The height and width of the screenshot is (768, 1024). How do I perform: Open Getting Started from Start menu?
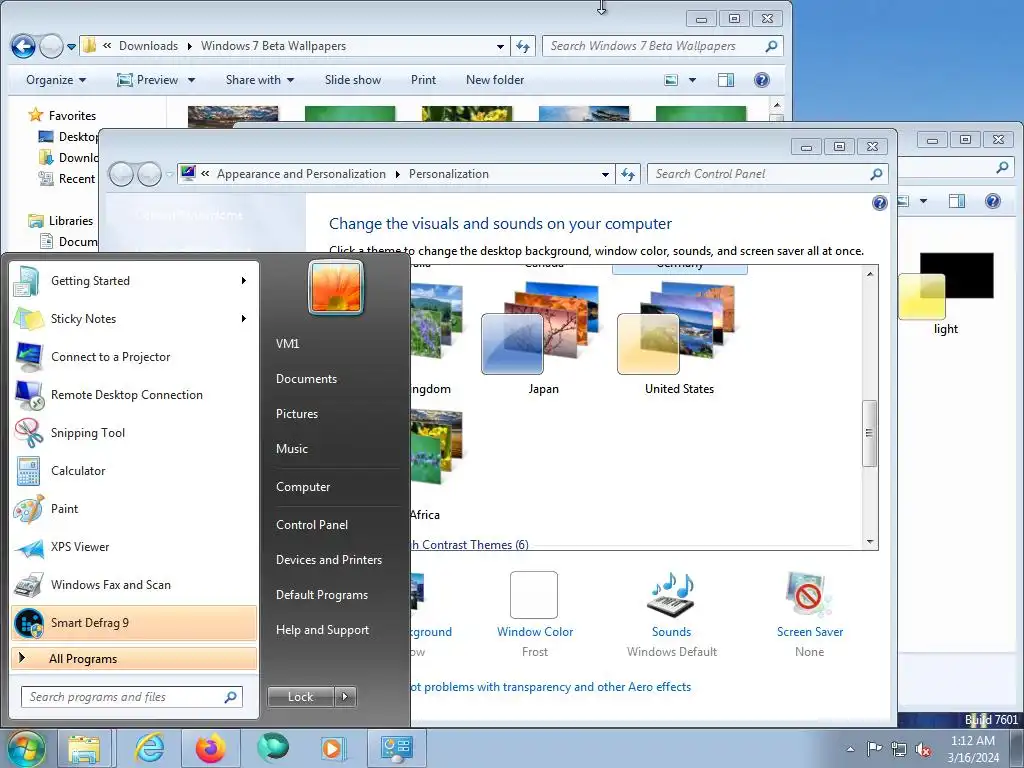(134, 281)
